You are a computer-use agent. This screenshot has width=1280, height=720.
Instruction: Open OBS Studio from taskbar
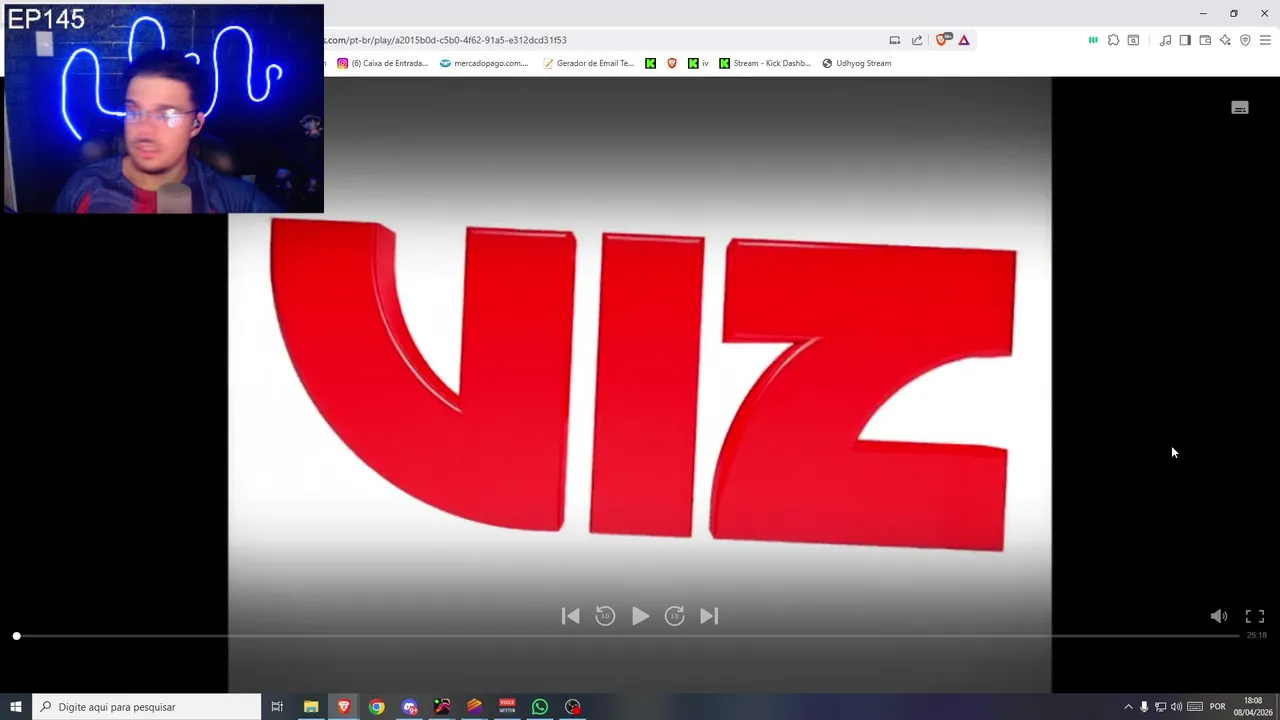pos(573,707)
